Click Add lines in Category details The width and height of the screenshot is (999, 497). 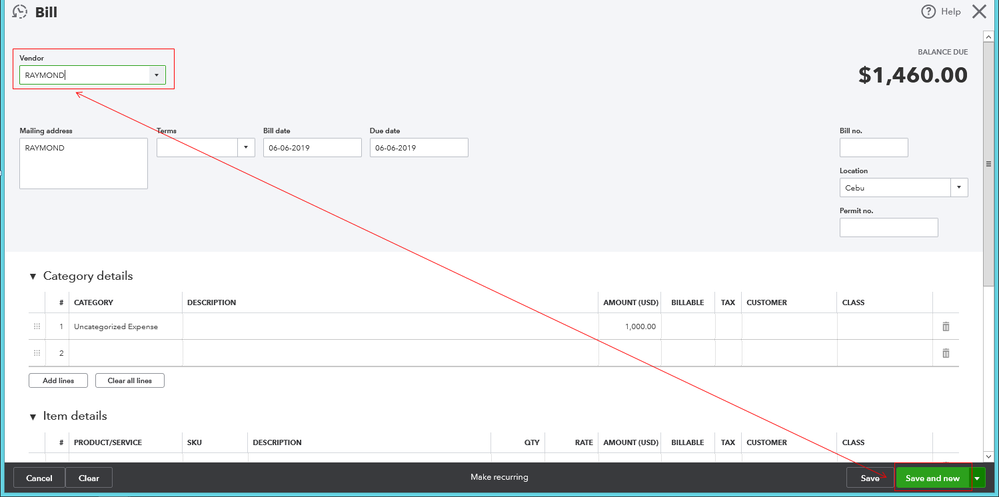(x=58, y=380)
